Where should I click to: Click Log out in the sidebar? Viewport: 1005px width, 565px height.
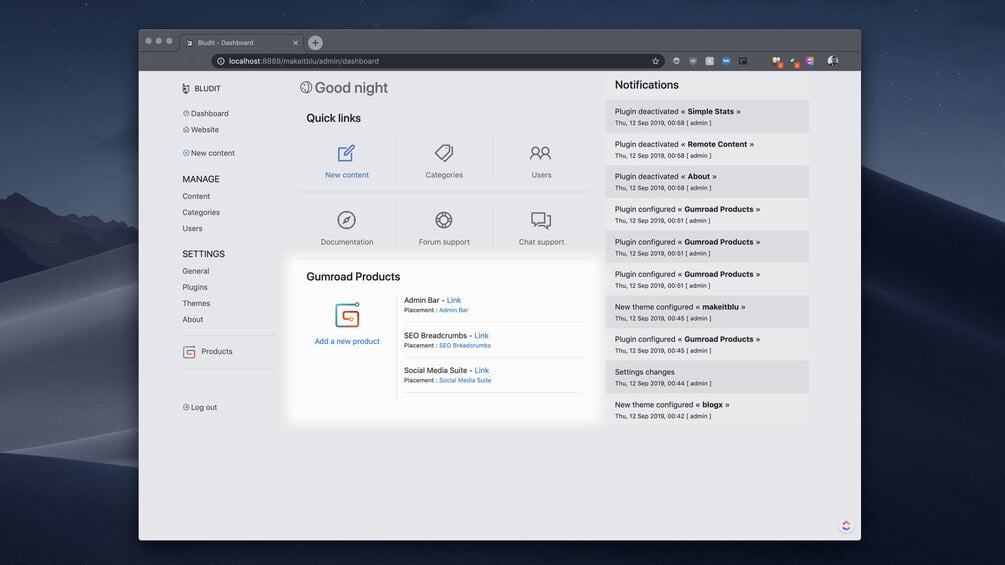(x=200, y=407)
